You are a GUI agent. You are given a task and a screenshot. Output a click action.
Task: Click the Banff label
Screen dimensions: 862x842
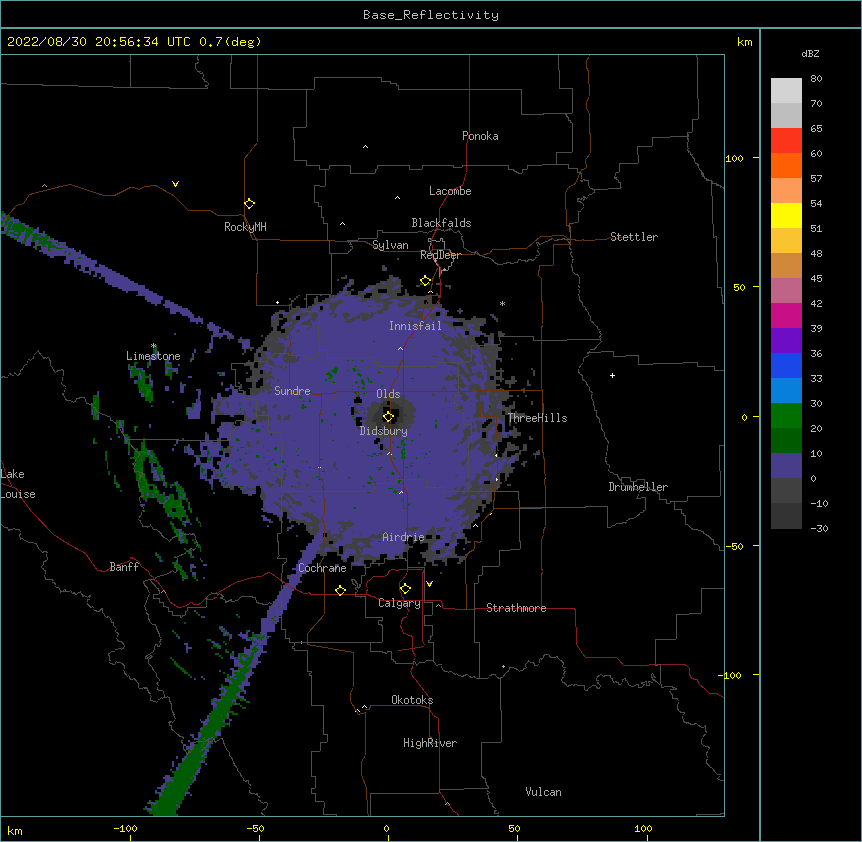[x=124, y=567]
